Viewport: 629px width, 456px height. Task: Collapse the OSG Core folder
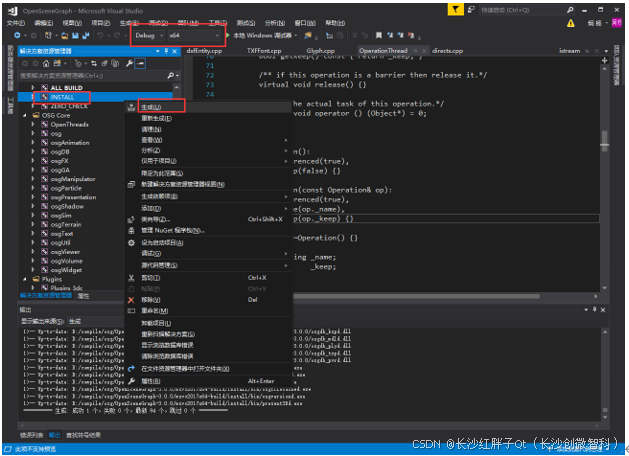point(24,115)
